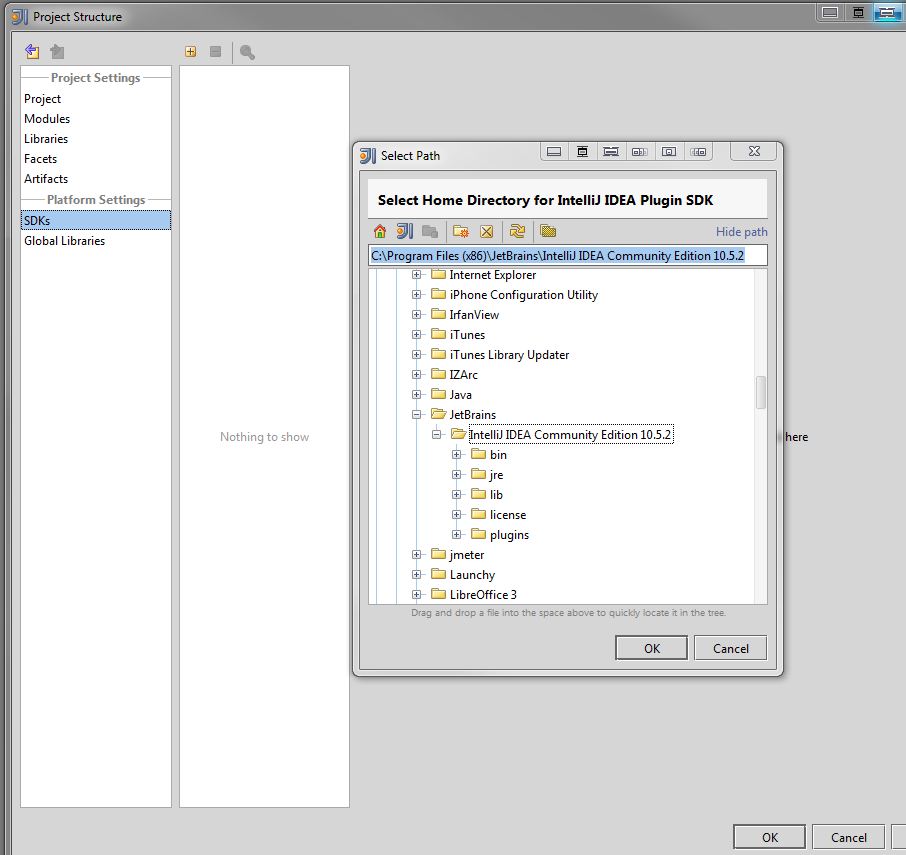Open Facets settings section

click(x=40, y=159)
